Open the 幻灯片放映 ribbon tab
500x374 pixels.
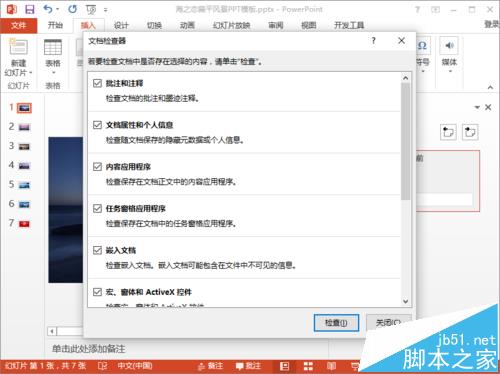(231, 25)
